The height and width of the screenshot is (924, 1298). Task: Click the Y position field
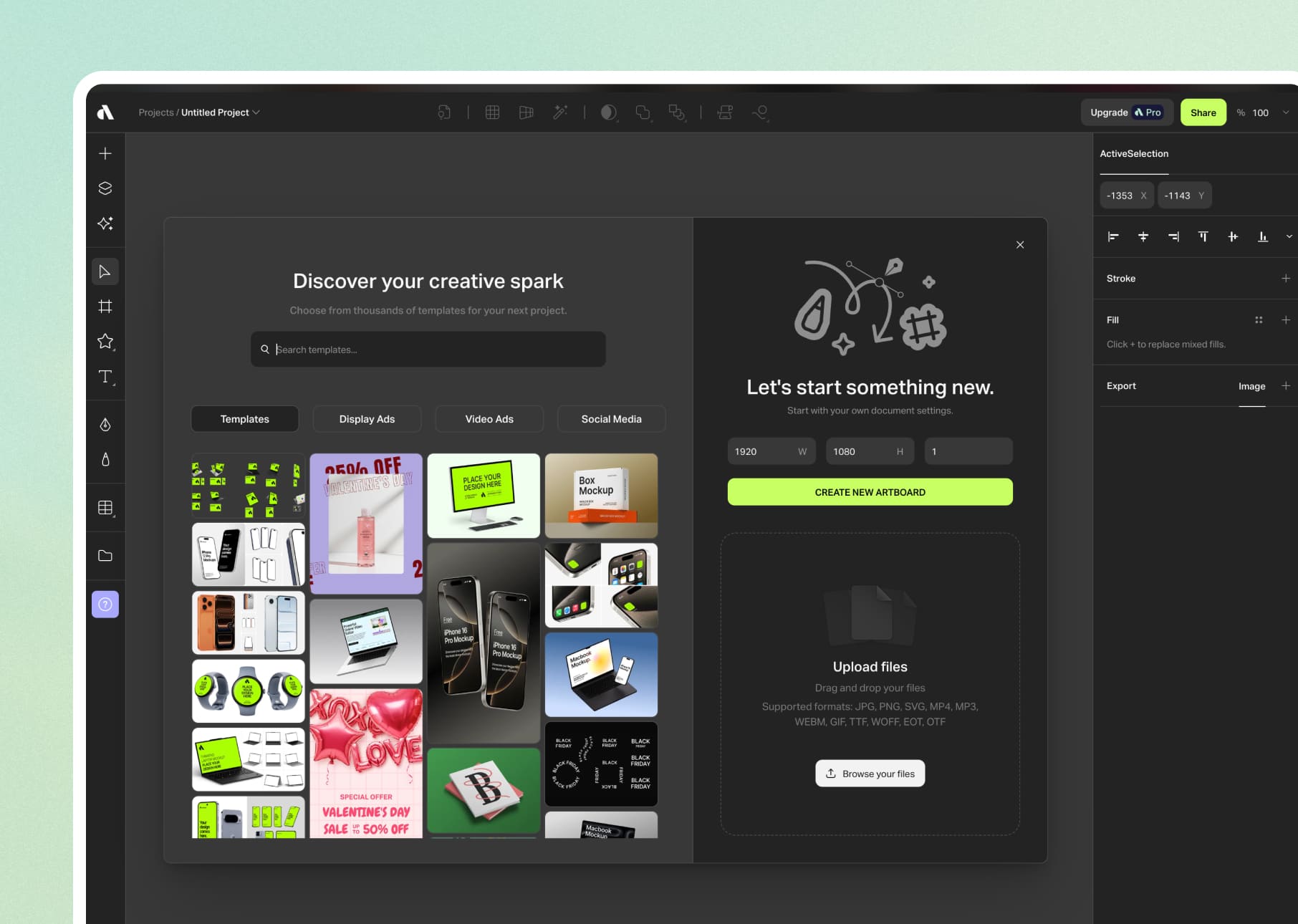point(1185,196)
